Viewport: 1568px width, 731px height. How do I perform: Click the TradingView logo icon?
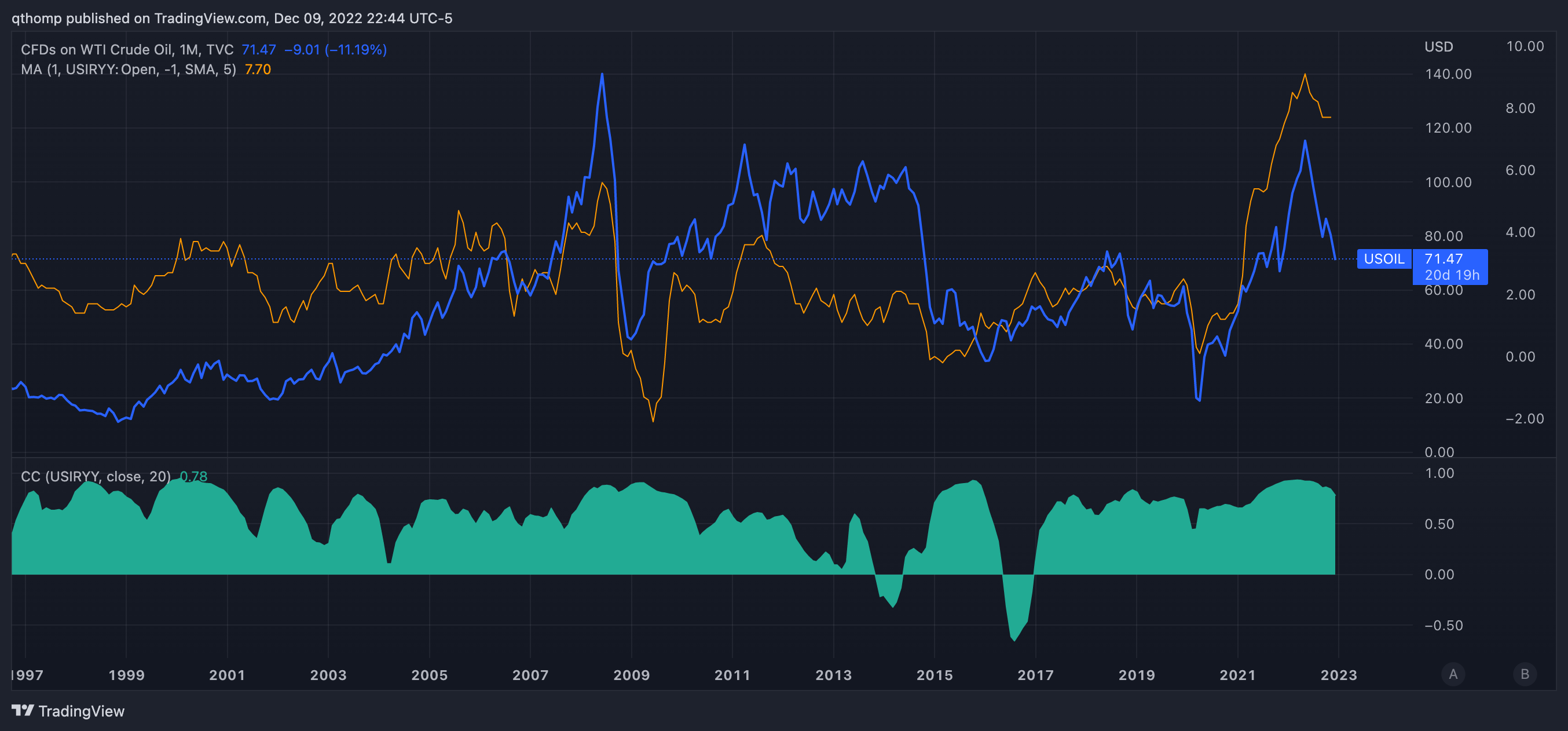[23, 710]
